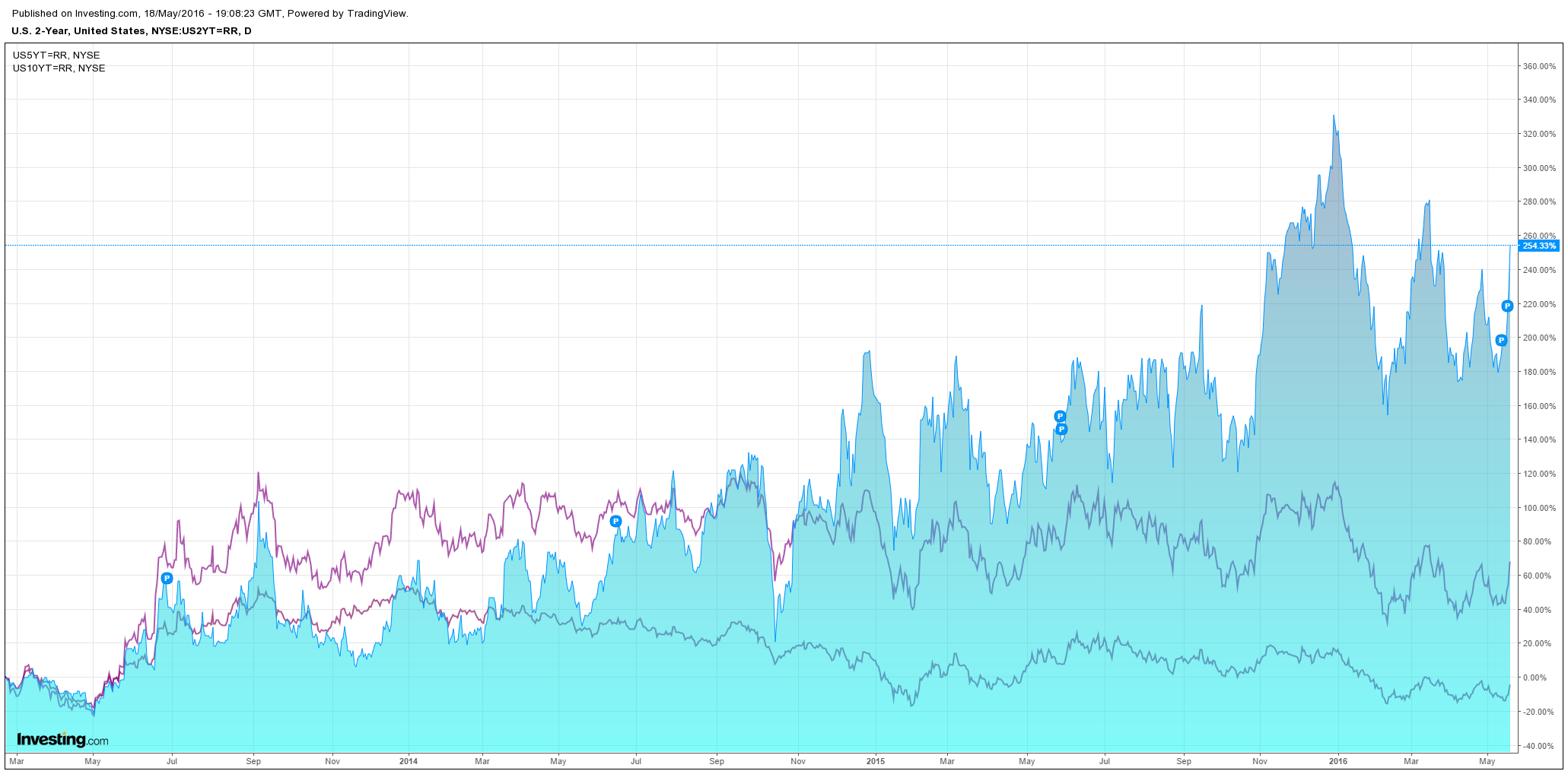
Task: Select the US5YT=RR, NYSE legend entry
Action: 56,56
